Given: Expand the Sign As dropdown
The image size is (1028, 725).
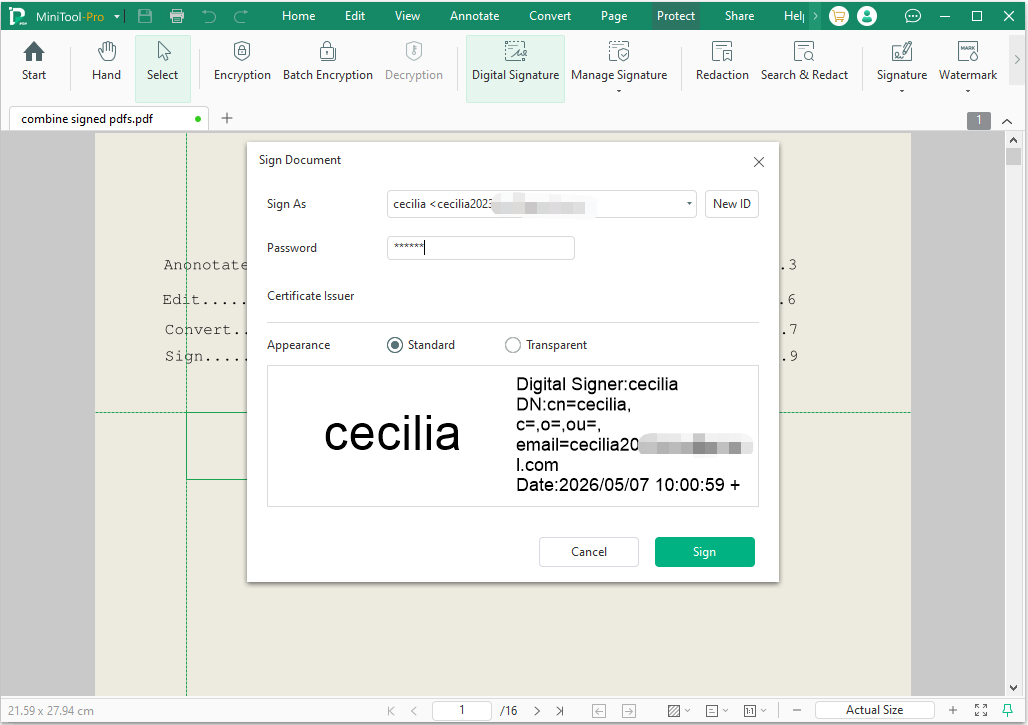Looking at the screenshot, I should click(x=689, y=204).
